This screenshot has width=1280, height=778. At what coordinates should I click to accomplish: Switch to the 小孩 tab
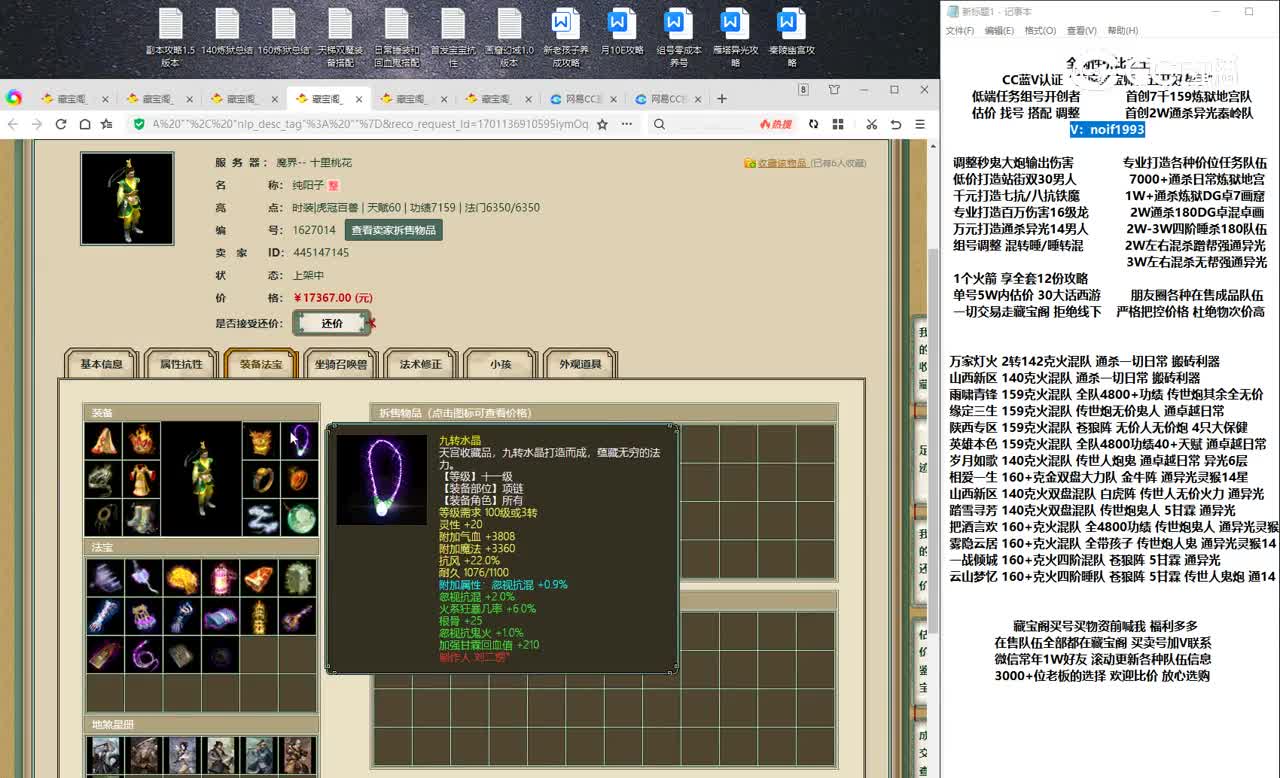501,364
